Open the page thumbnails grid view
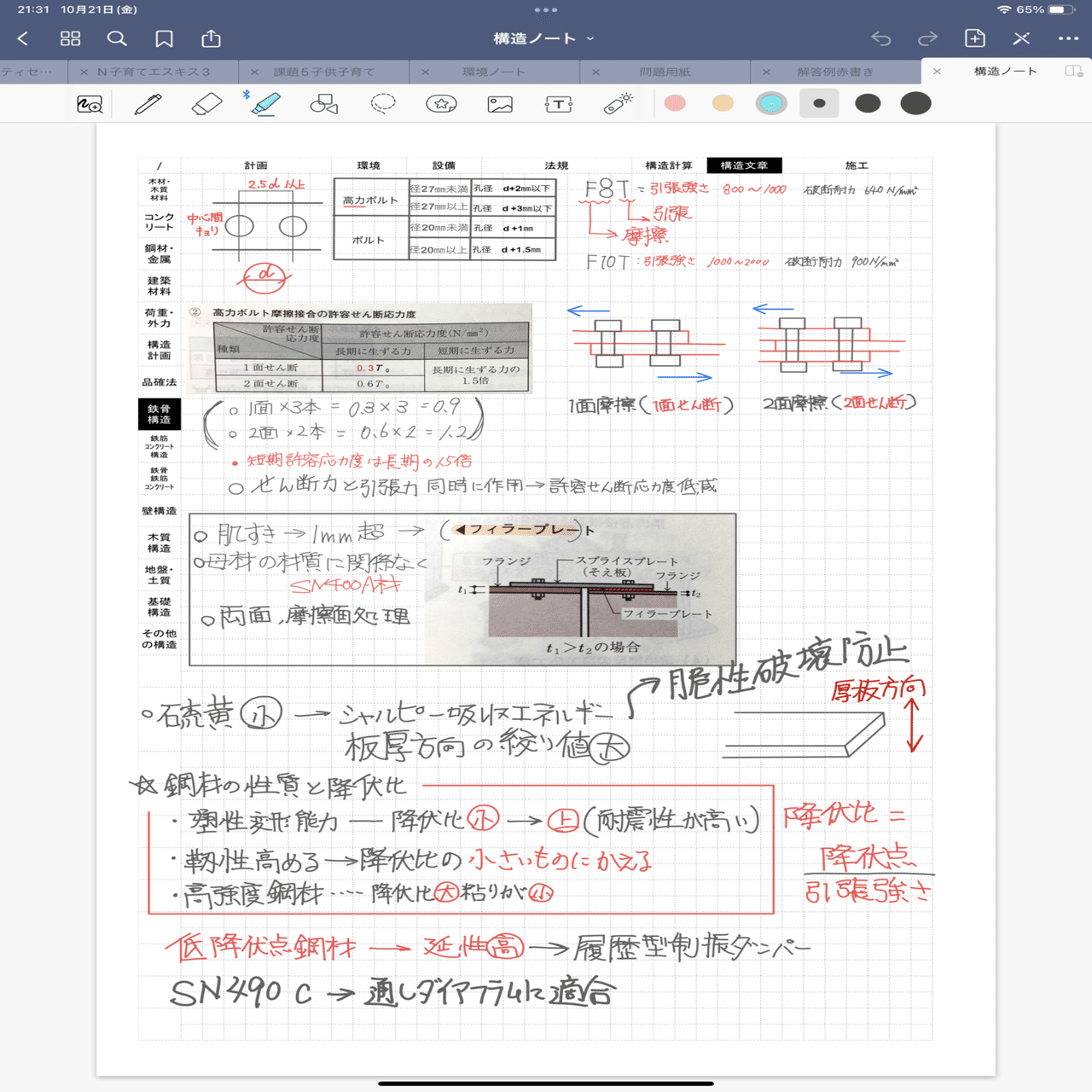The height and width of the screenshot is (1092, 1092). pyautogui.click(x=71, y=38)
